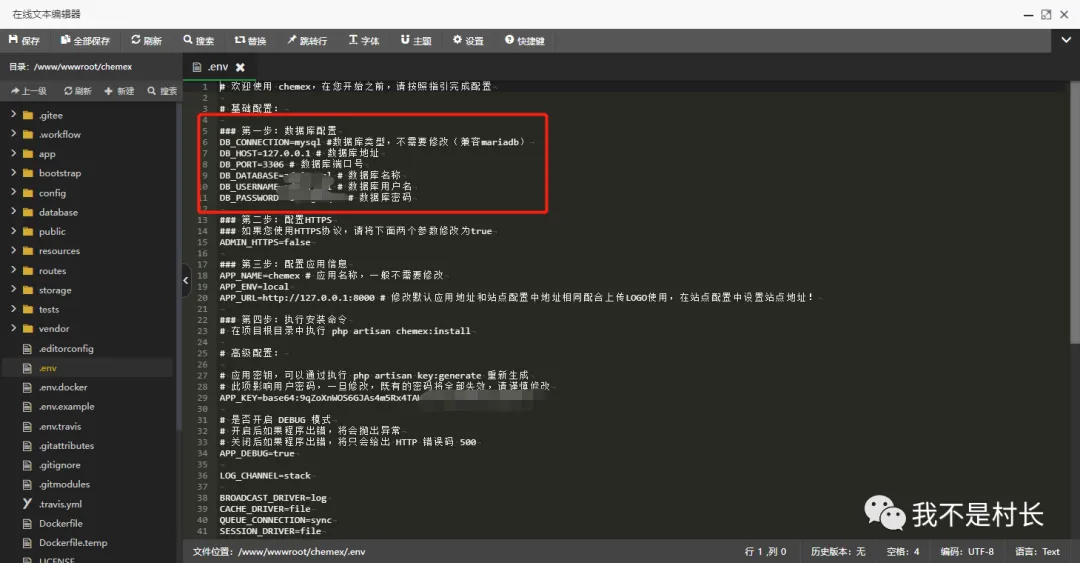Open the .env.example file
This screenshot has height=563, width=1080.
[x=66, y=407]
